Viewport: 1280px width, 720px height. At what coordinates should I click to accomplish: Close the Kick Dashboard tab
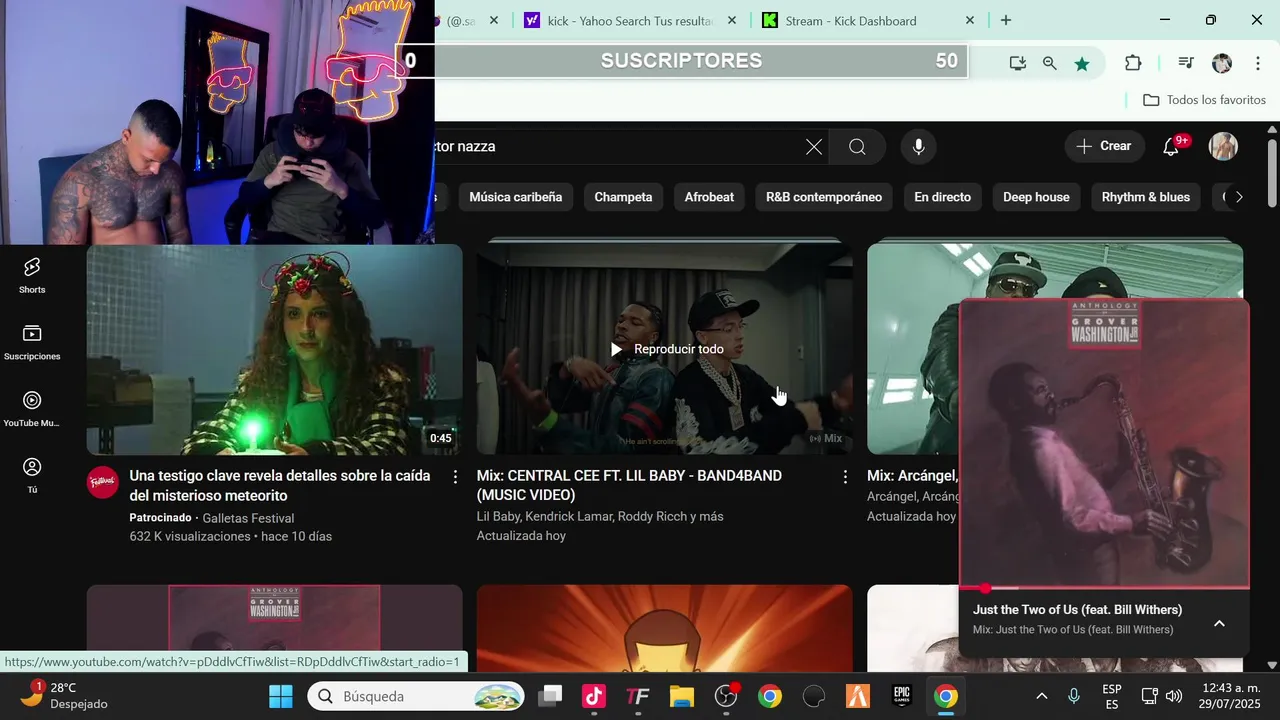point(969,20)
